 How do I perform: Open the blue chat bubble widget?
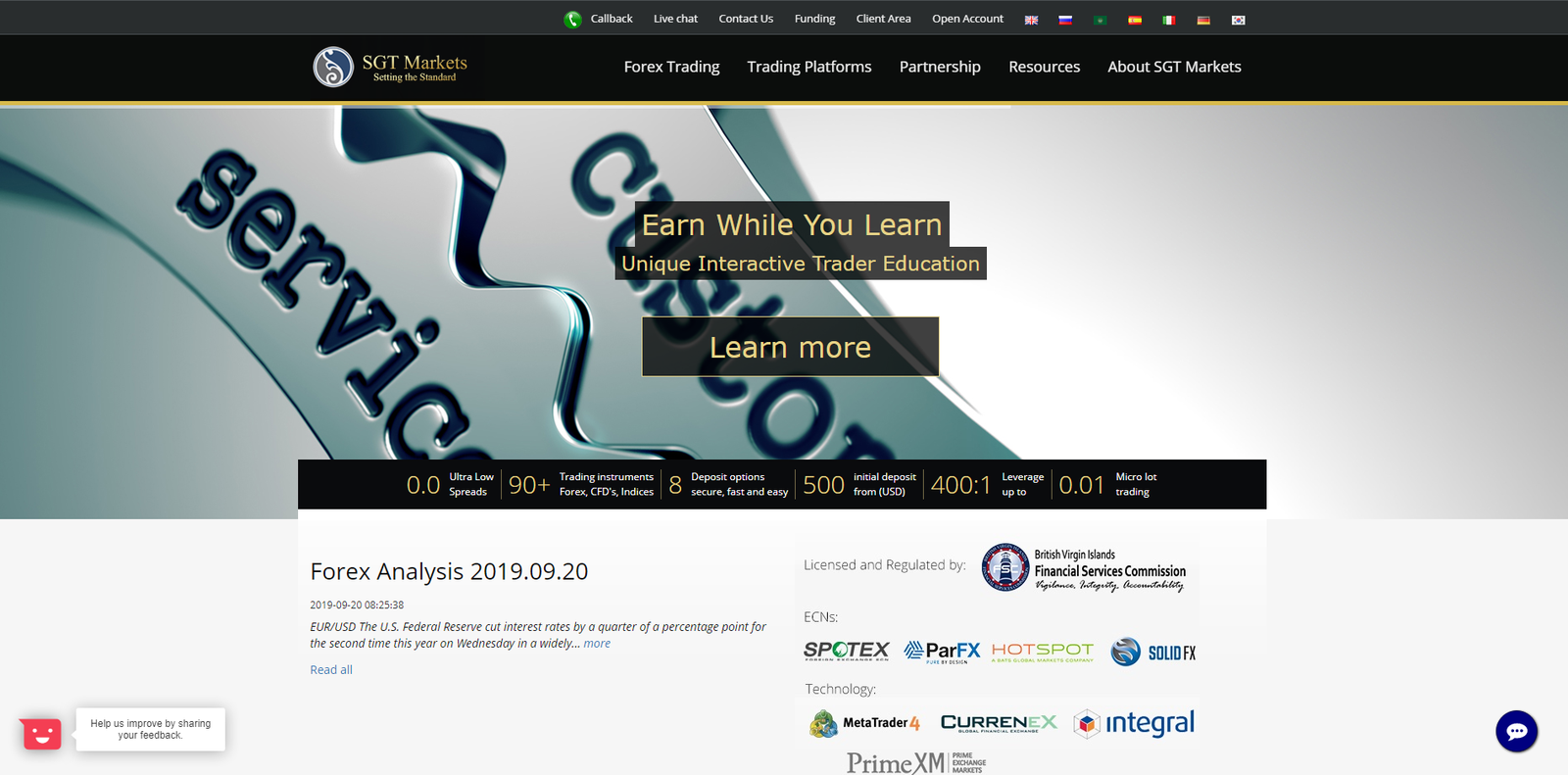[1516, 731]
